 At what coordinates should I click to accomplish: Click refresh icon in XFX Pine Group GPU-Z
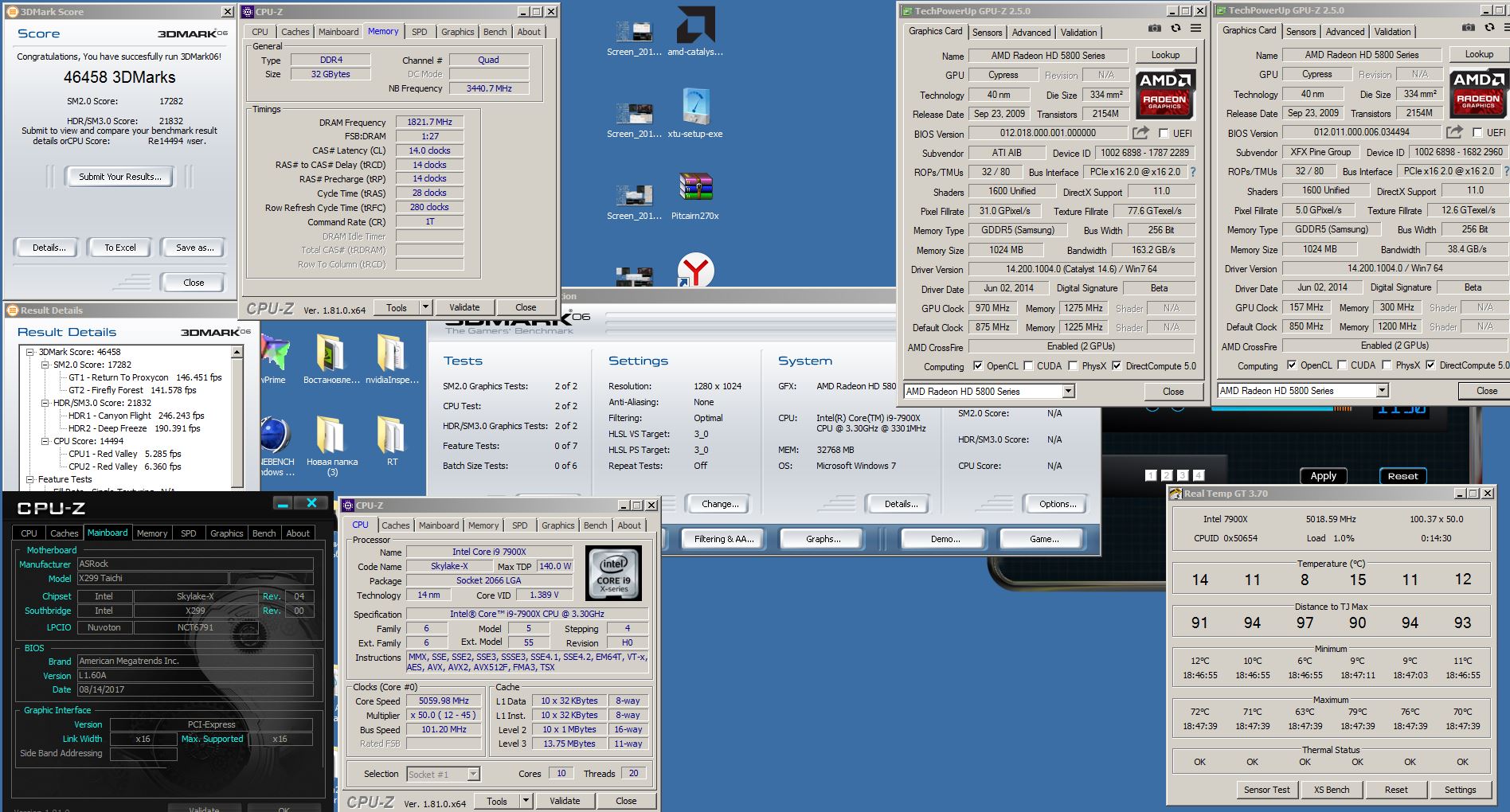tap(1488, 28)
